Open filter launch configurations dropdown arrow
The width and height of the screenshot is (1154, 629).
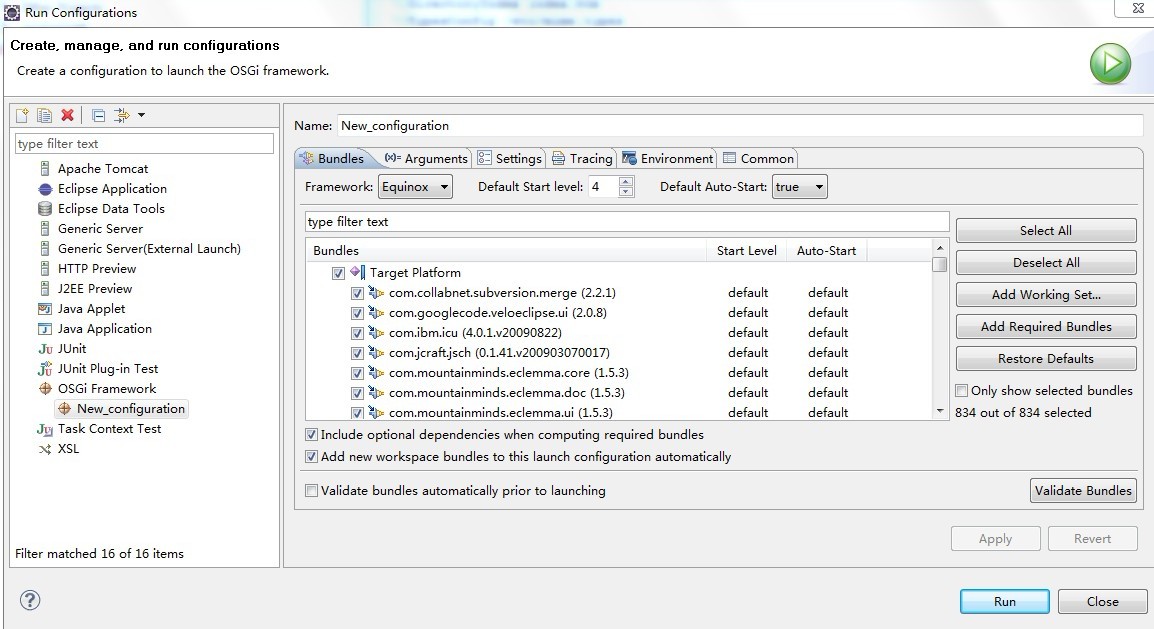point(141,116)
